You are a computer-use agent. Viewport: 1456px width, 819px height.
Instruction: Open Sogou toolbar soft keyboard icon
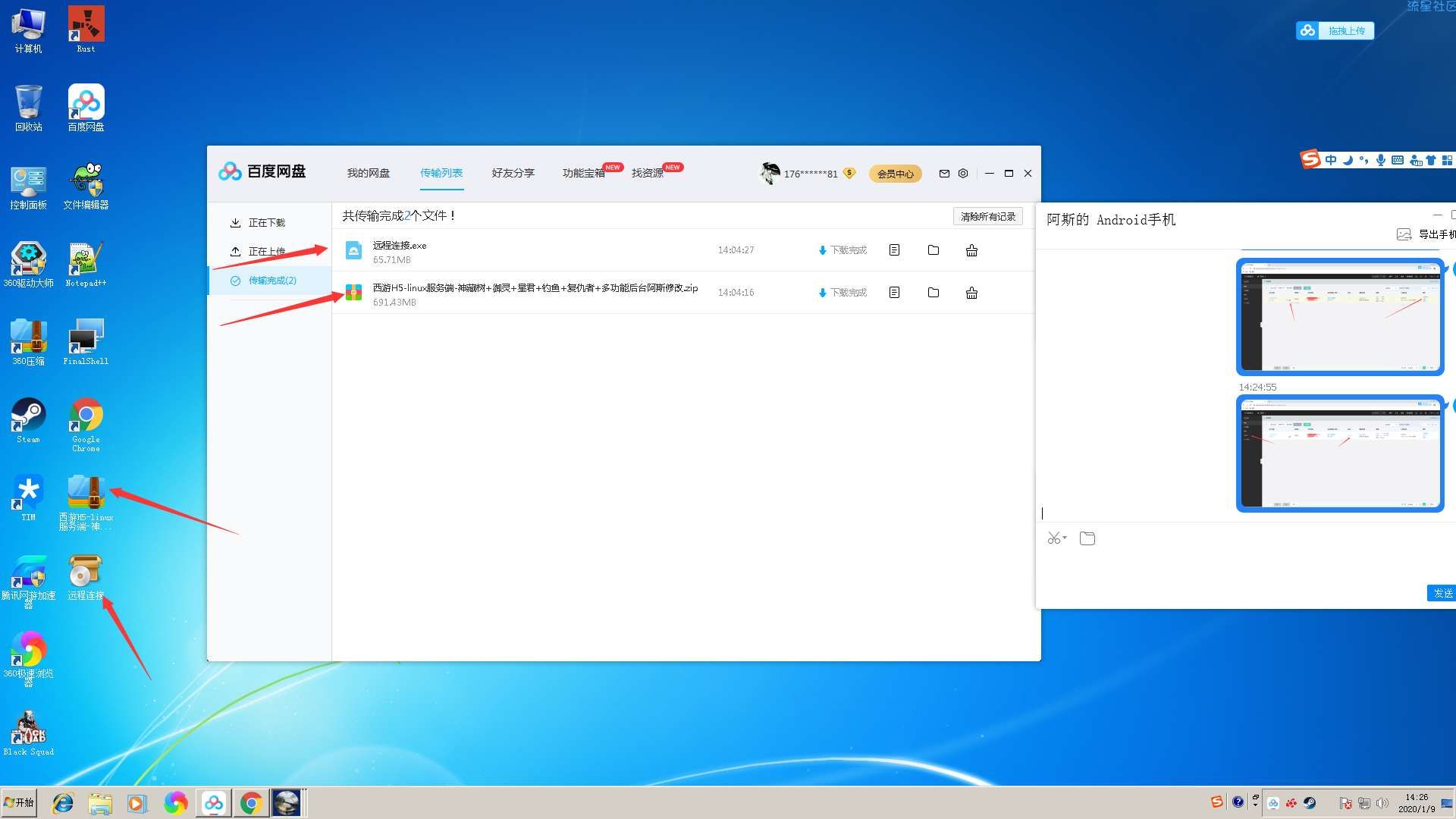[1398, 160]
